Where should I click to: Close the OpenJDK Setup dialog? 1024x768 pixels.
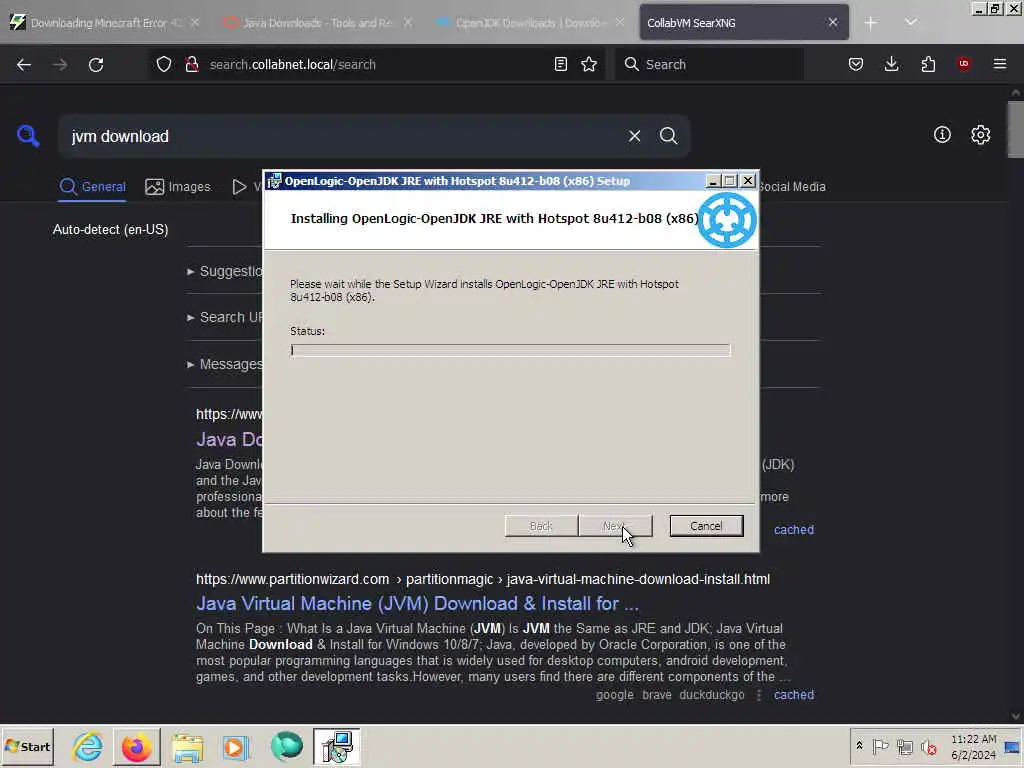pos(748,181)
